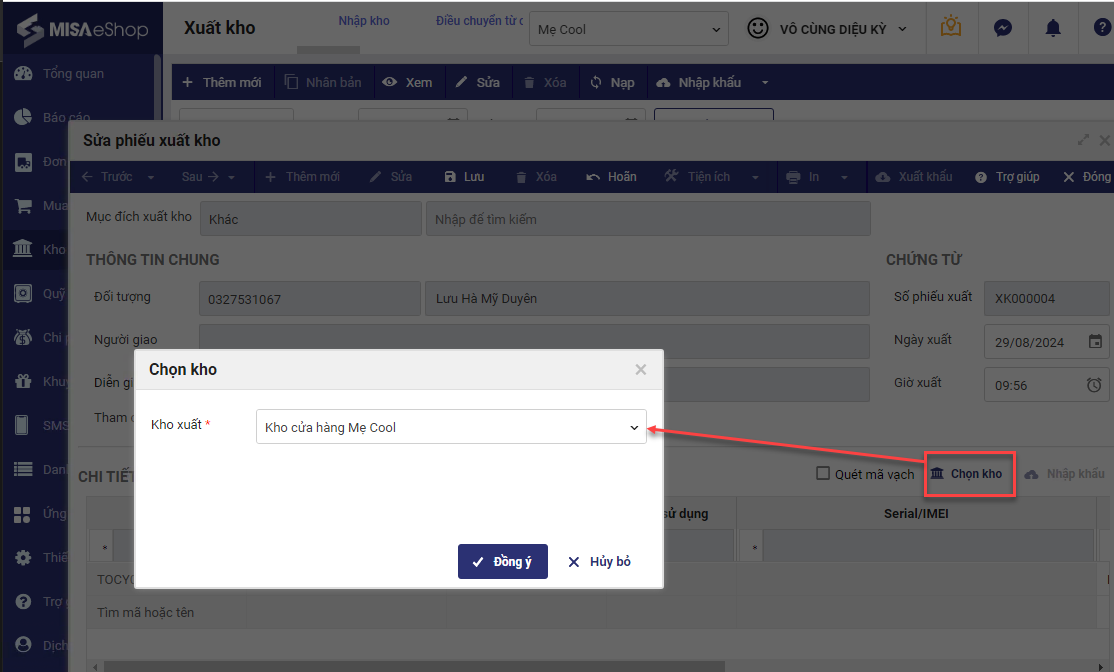Click Xem eye button in main toolbar
Viewport: 1114px width, 672px height.
(407, 82)
